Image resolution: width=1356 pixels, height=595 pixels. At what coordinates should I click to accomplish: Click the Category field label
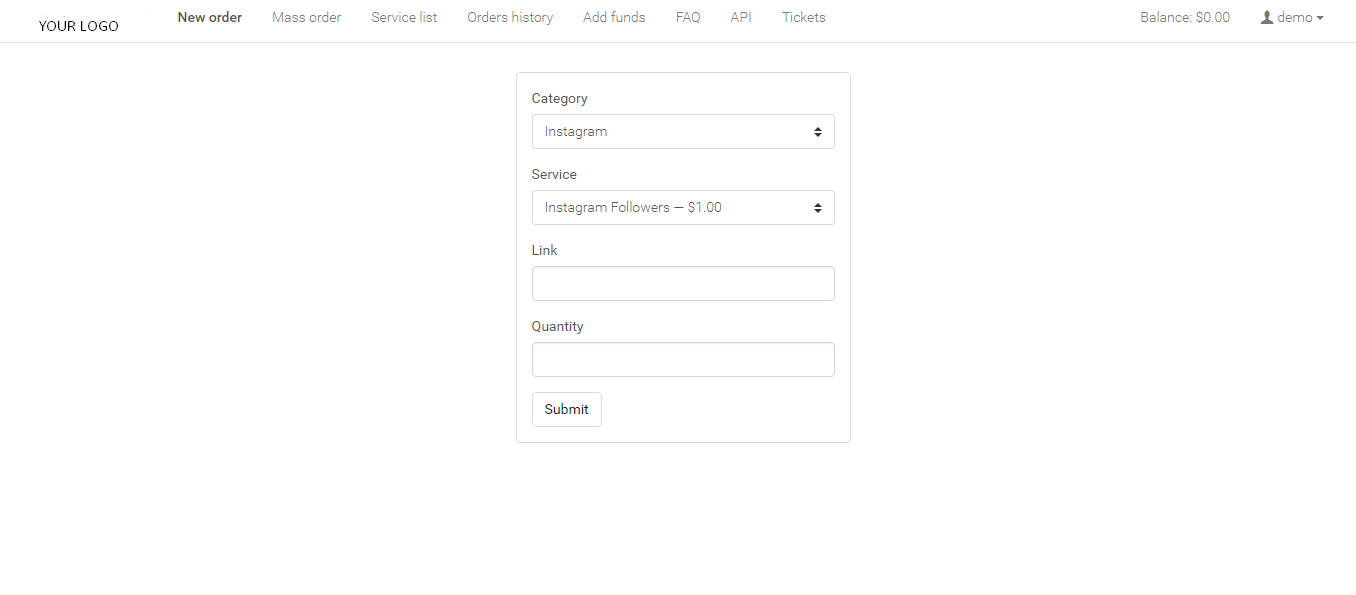pos(559,98)
